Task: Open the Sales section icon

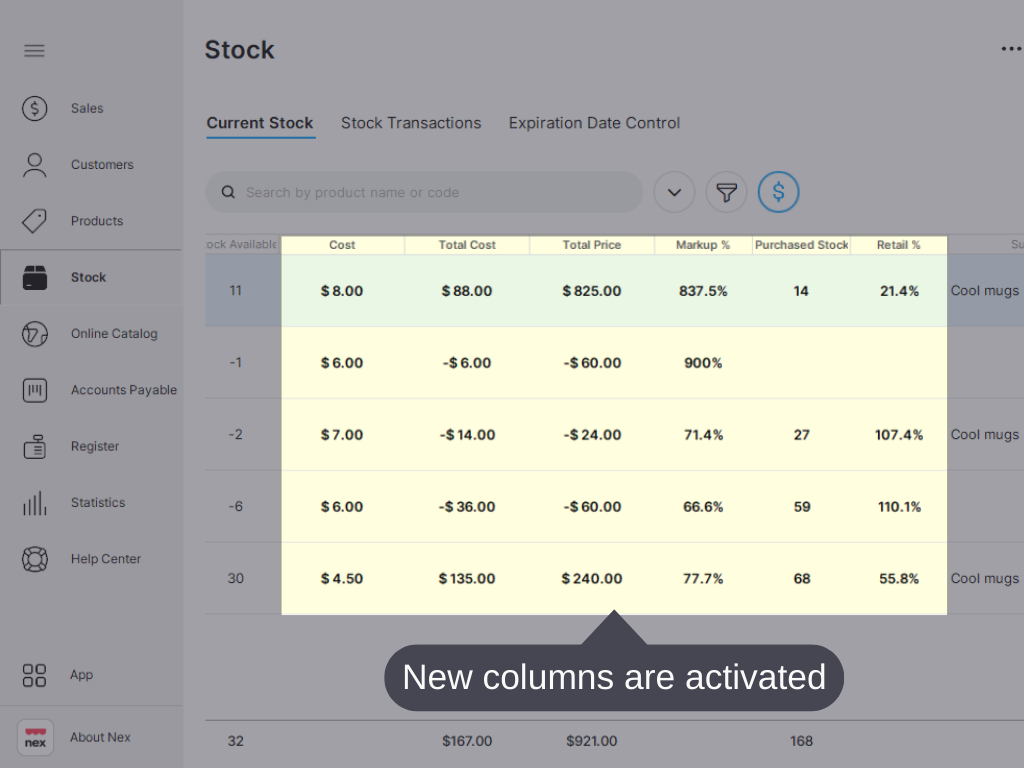Action: [34, 108]
